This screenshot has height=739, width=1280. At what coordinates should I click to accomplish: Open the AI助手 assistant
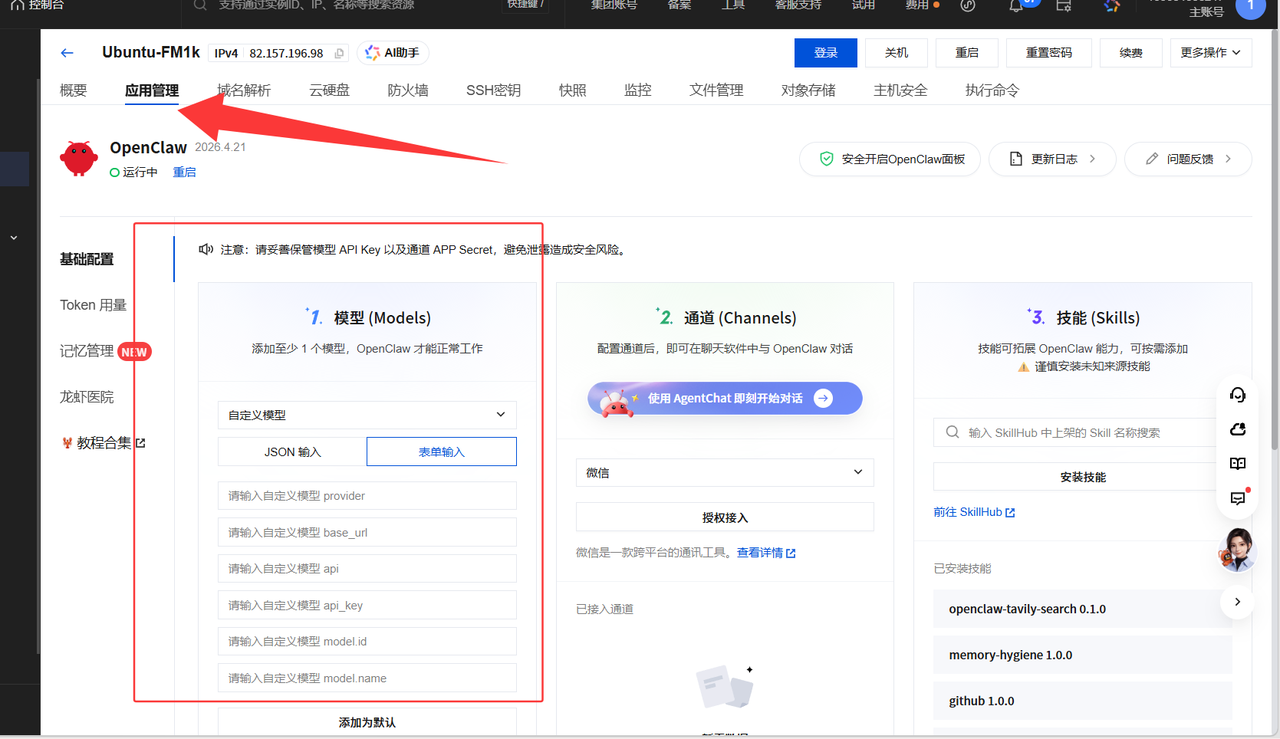pyautogui.click(x=392, y=53)
